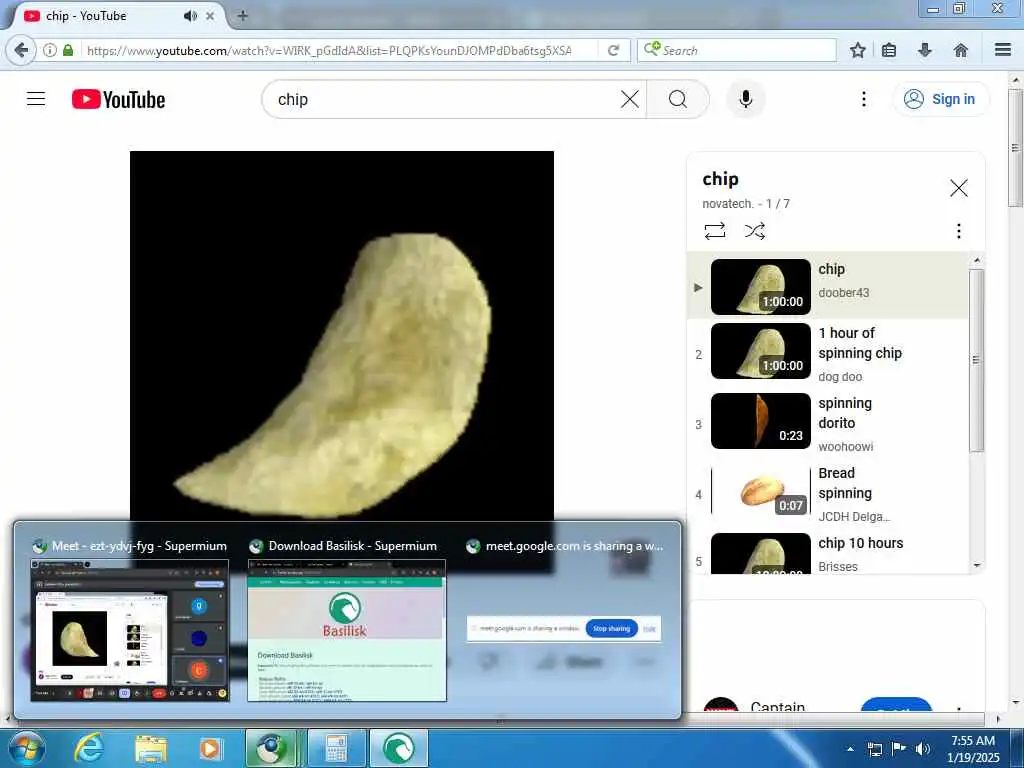The width and height of the screenshot is (1024, 768).
Task: Open the system tray volume speaker icon
Action: pos(922,749)
